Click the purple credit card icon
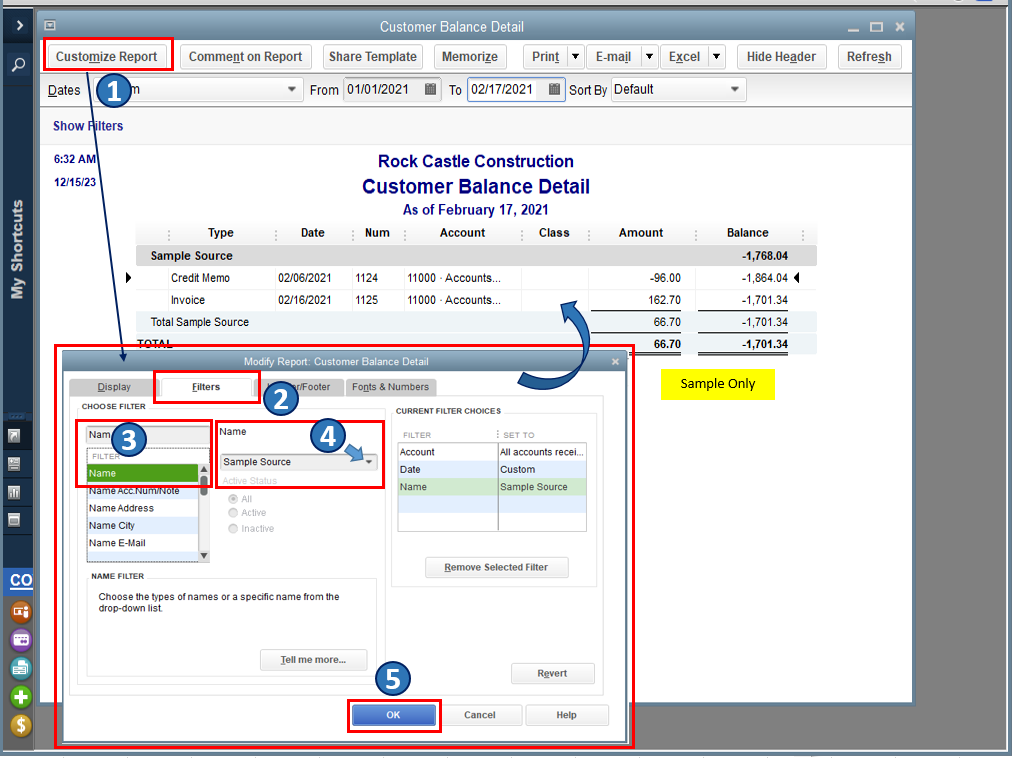This screenshot has width=1012, height=758. point(20,640)
